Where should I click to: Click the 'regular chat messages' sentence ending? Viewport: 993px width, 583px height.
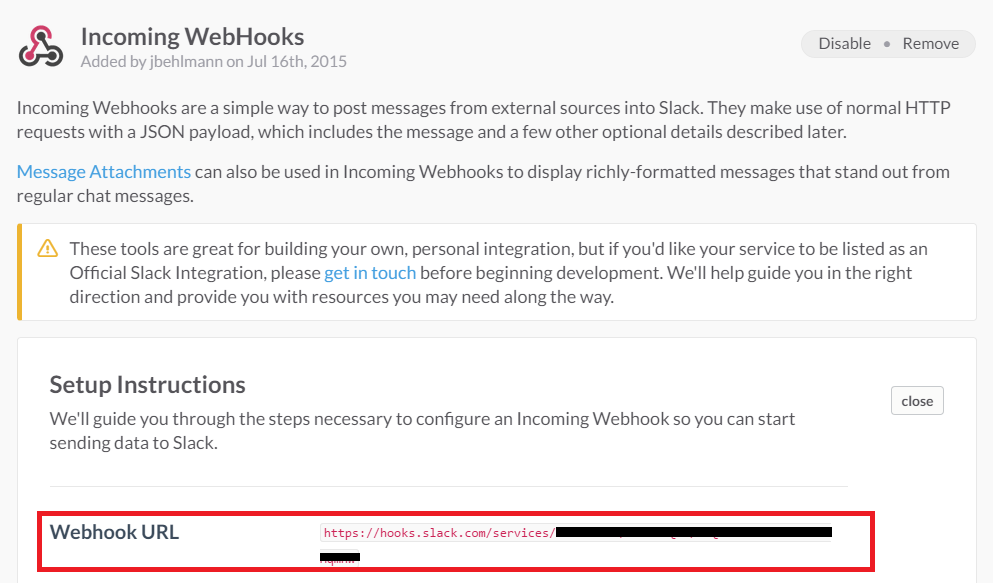[x=105, y=196]
